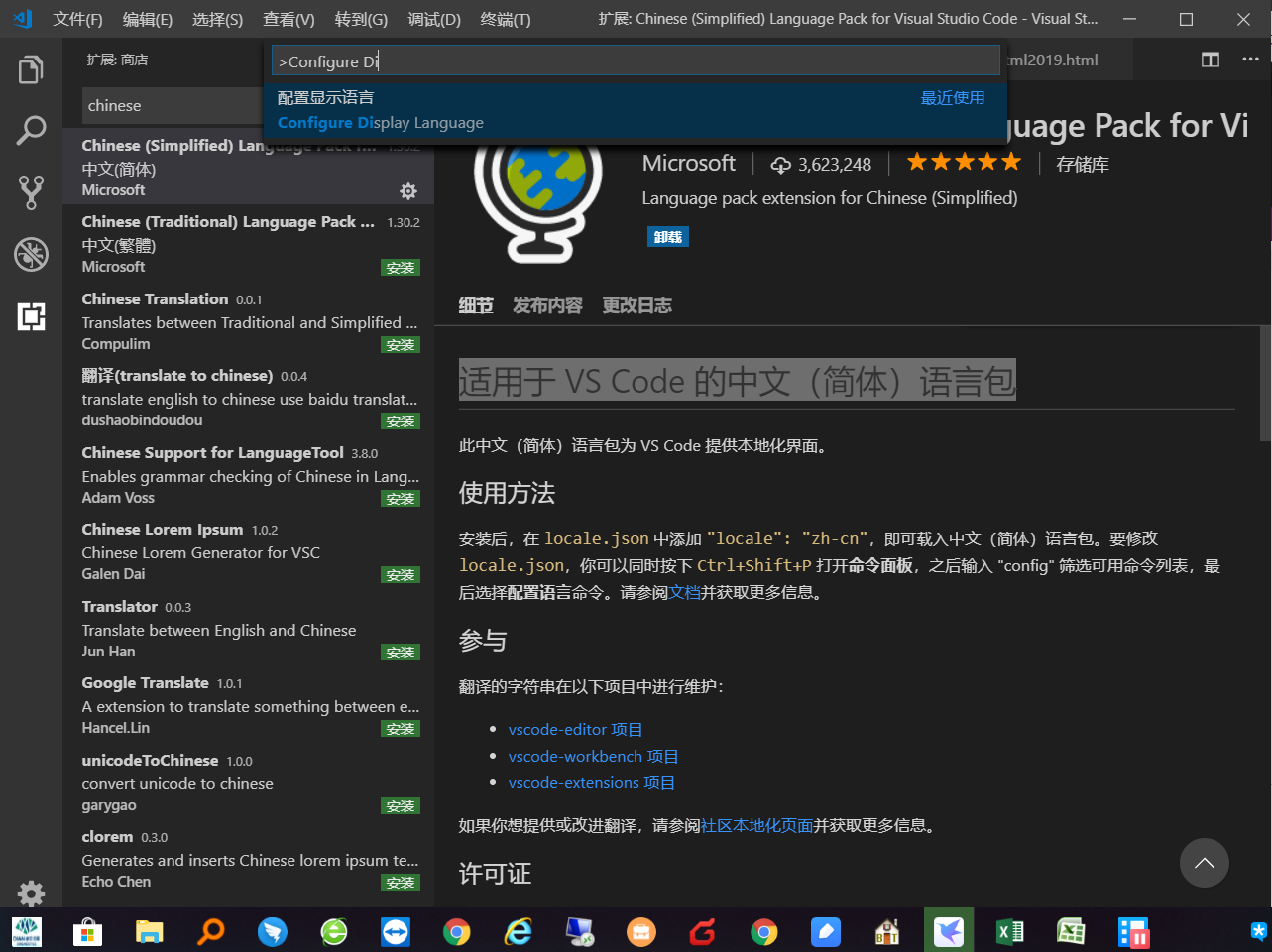Open the 终端(T) menu
1272x952 pixels.
[506, 19]
